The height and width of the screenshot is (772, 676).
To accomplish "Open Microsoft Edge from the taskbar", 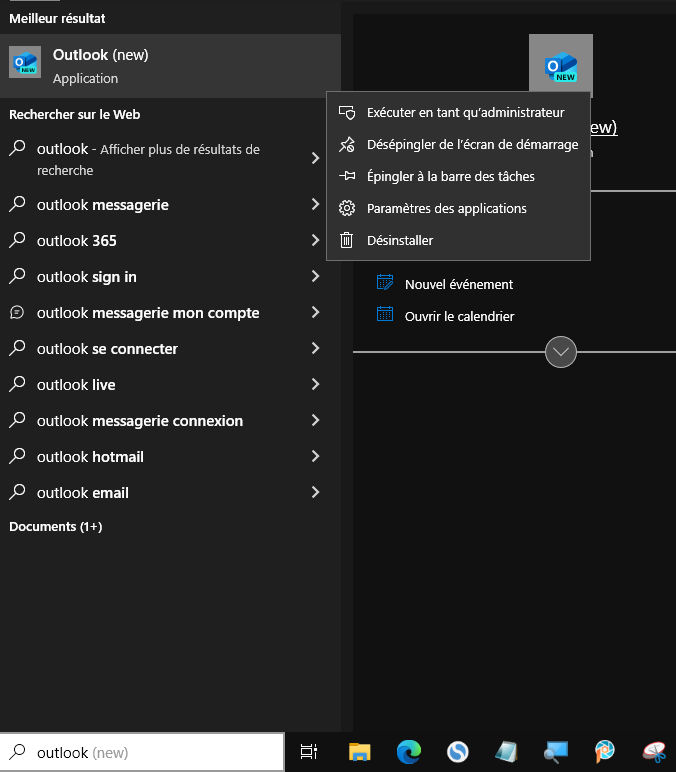I will (x=408, y=752).
